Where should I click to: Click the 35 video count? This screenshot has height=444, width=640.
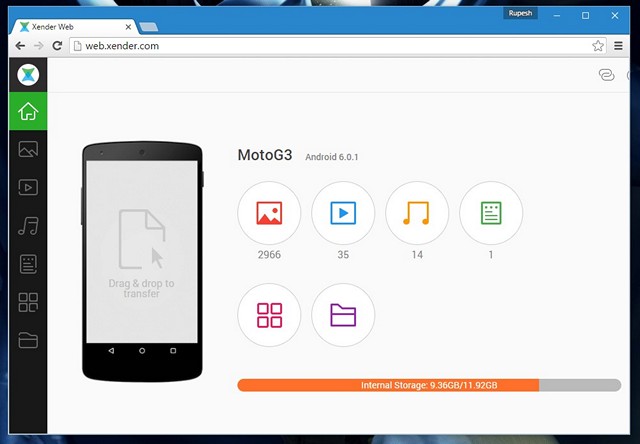pos(343,255)
